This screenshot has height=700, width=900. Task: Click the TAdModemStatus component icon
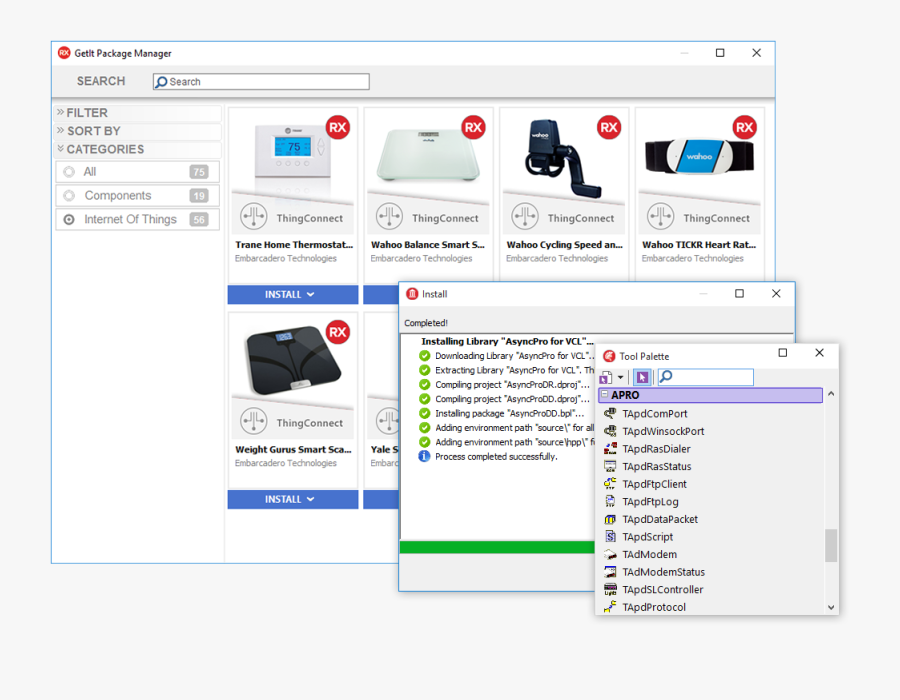click(610, 572)
